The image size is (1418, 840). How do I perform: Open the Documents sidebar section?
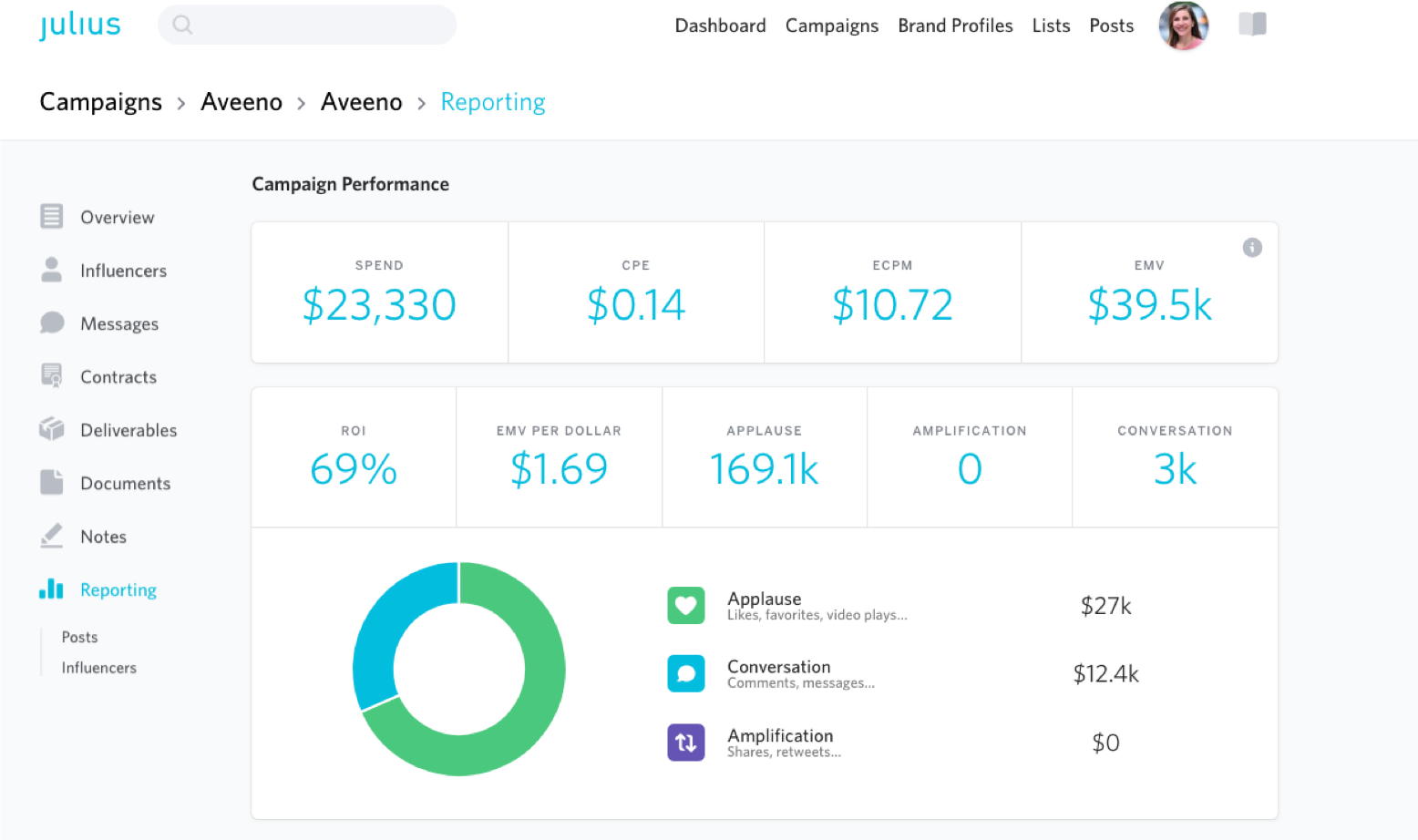tap(126, 484)
